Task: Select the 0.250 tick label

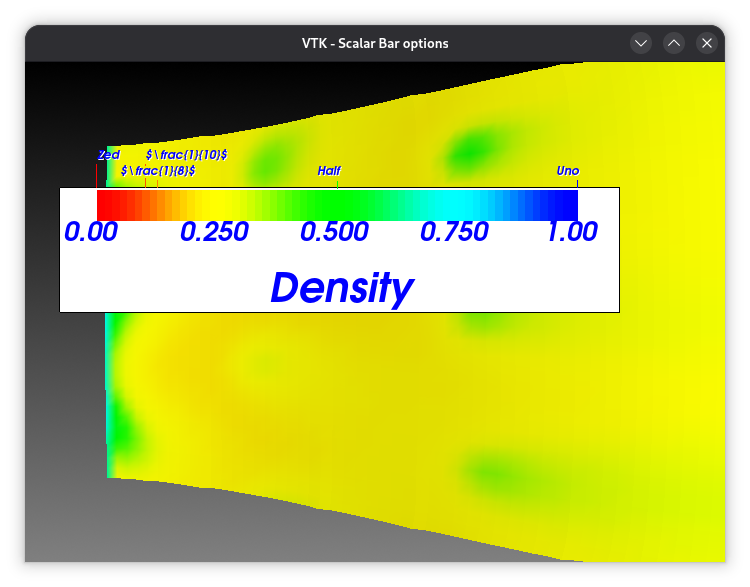Action: [x=214, y=232]
